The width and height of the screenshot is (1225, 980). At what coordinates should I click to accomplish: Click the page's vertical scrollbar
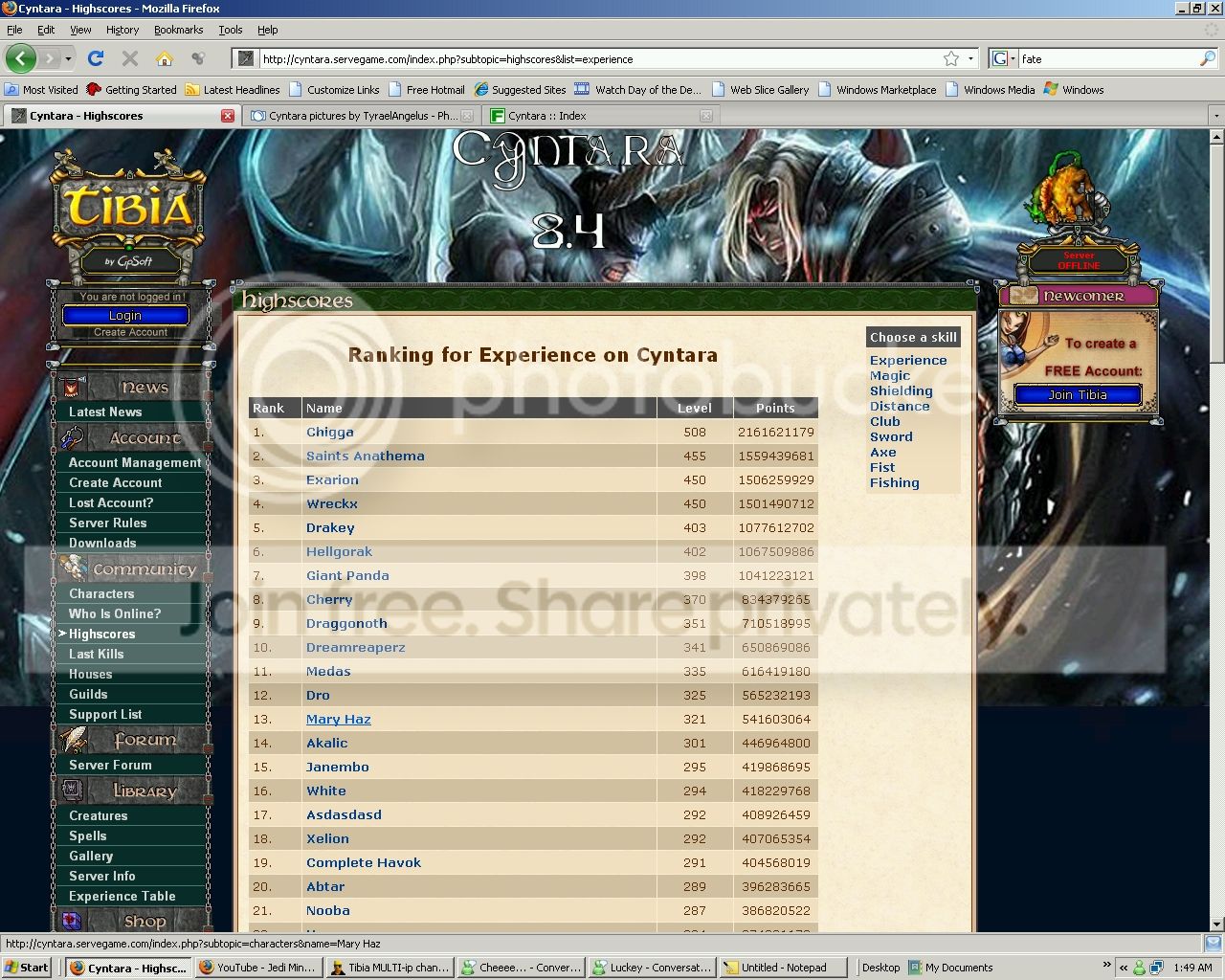click(x=1216, y=529)
